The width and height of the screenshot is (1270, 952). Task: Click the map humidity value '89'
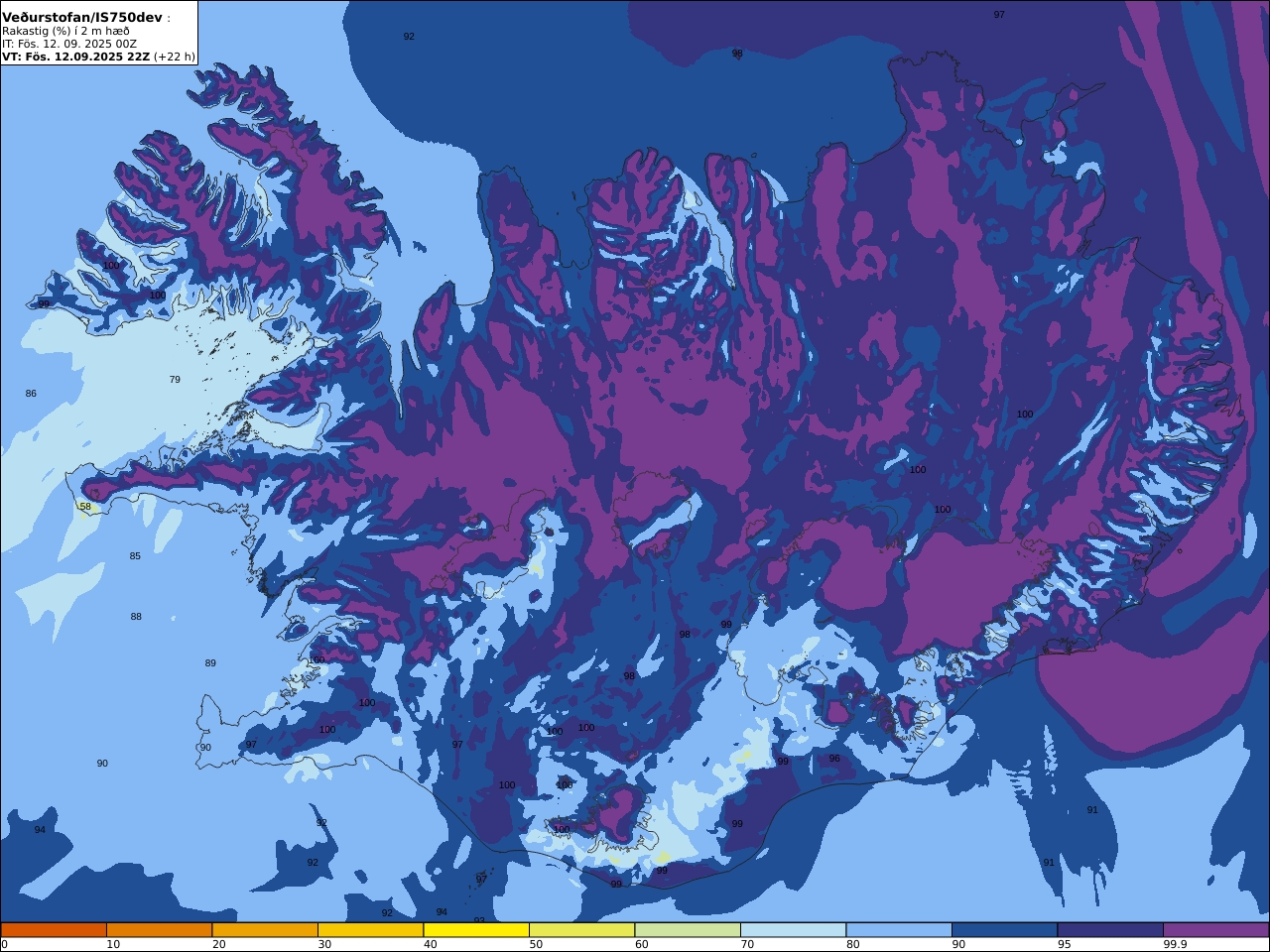(210, 663)
